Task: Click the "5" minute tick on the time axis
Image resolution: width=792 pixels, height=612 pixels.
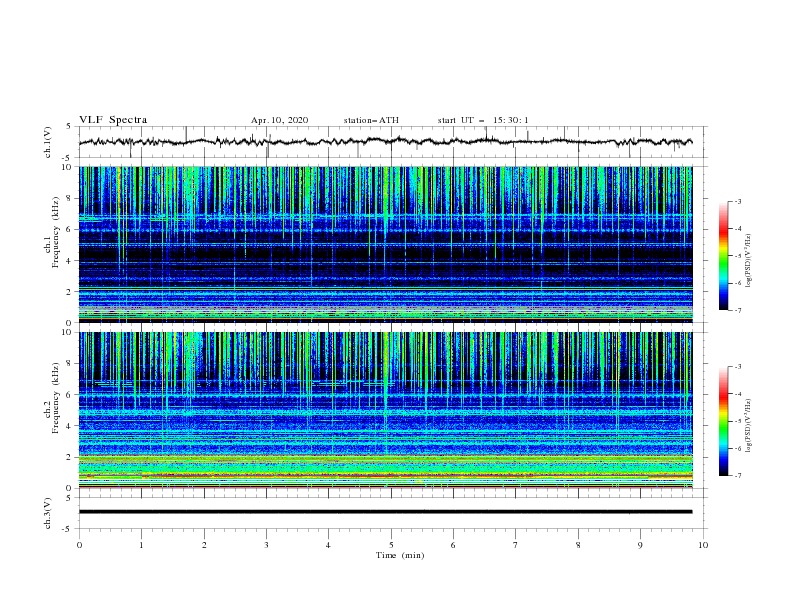Action: point(391,545)
